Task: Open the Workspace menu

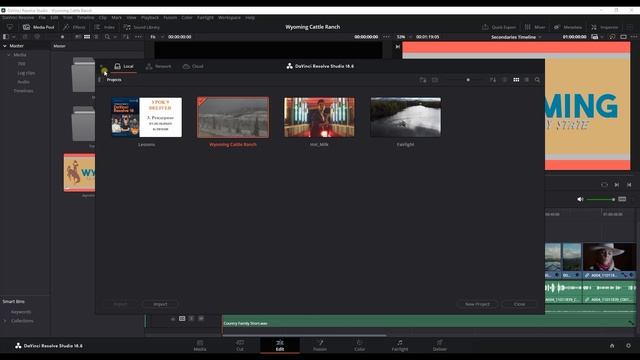Action: [229, 18]
